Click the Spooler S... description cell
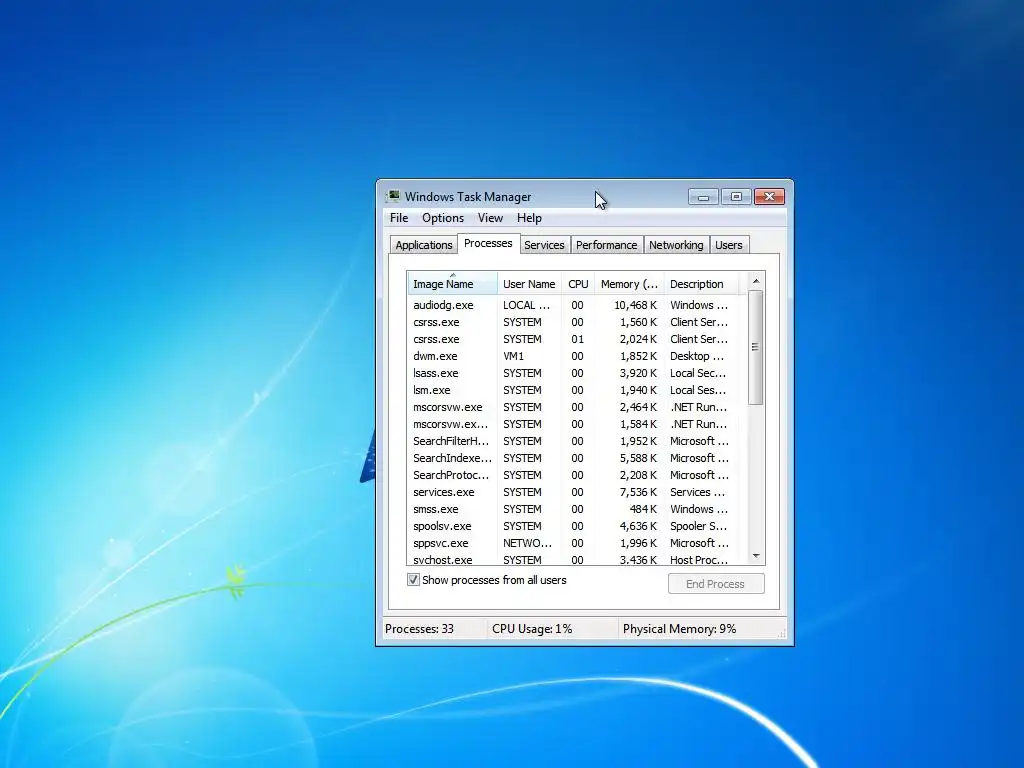This screenshot has height=768, width=1024. pyautogui.click(x=698, y=526)
